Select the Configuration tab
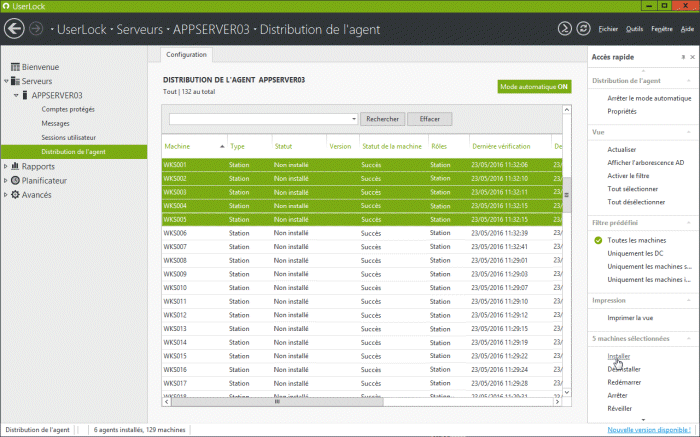 pos(186,54)
